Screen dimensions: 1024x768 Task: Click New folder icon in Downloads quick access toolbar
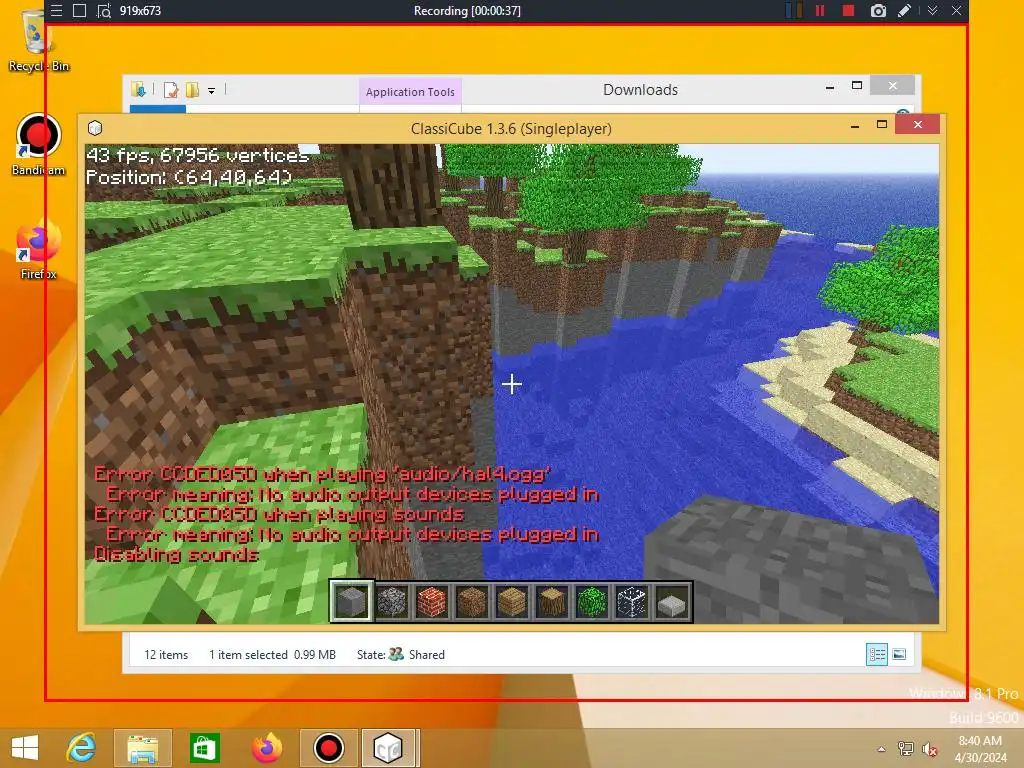click(x=192, y=90)
